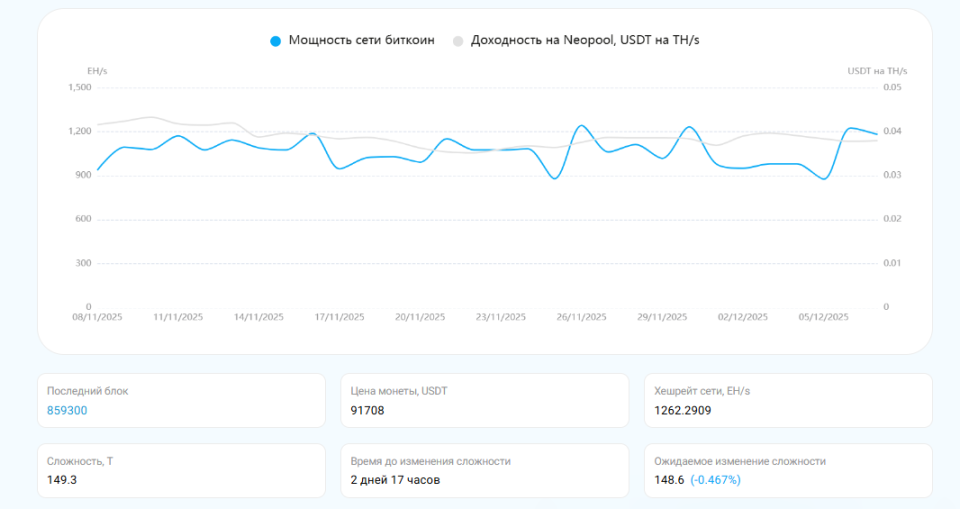Click the 17/11/2025 date on the x-axis
Image resolution: width=960 pixels, height=509 pixels.
click(x=339, y=317)
